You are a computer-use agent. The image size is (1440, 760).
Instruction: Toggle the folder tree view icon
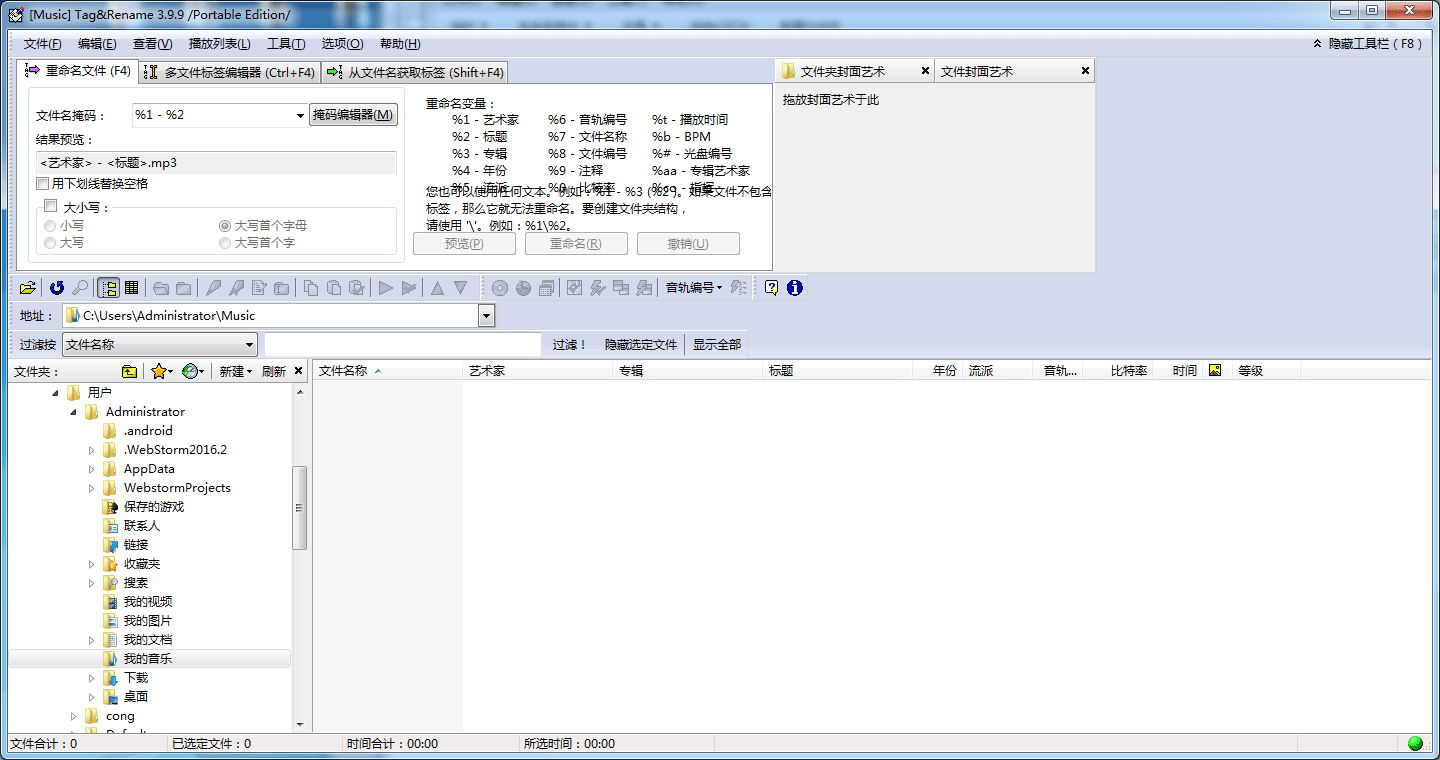(x=108, y=288)
